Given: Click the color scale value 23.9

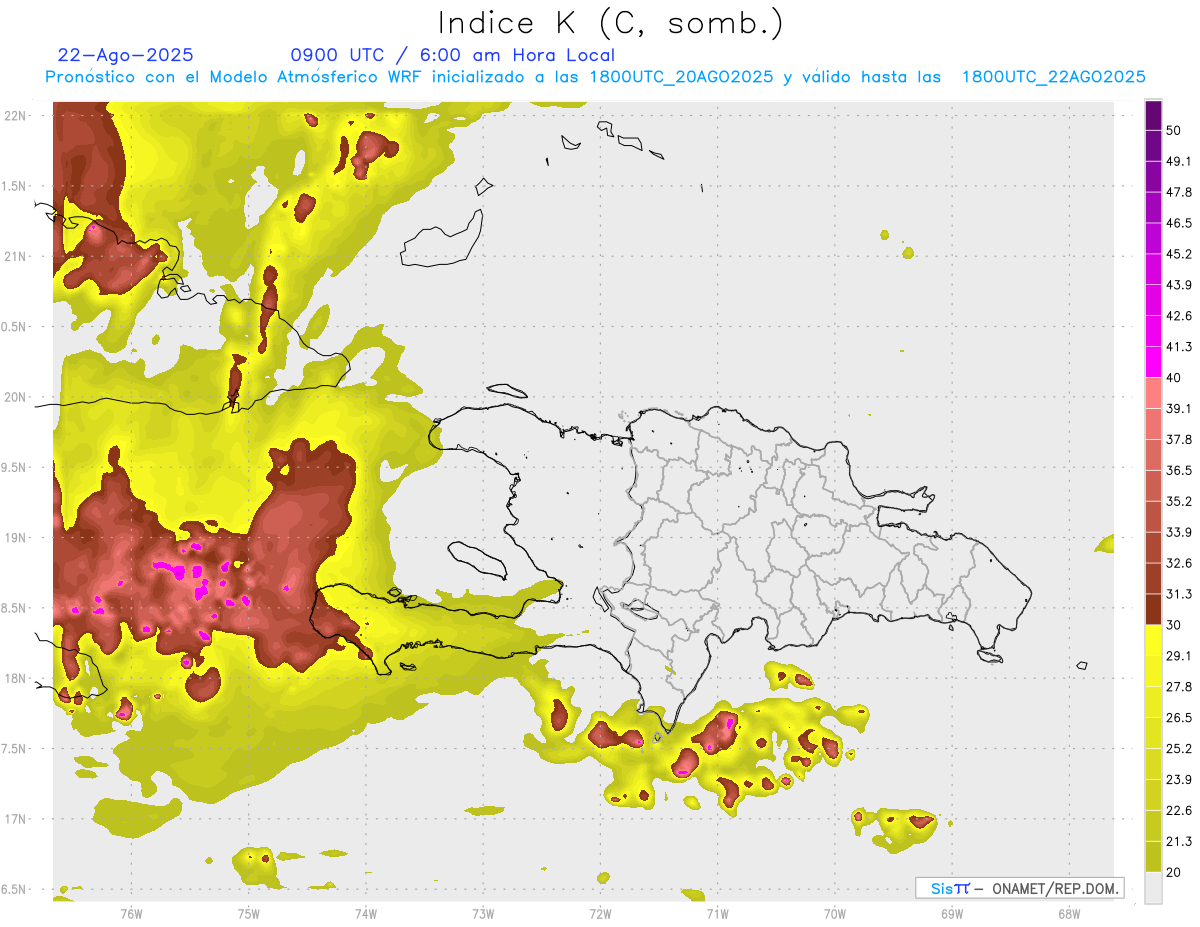Looking at the screenshot, I should (1178, 780).
